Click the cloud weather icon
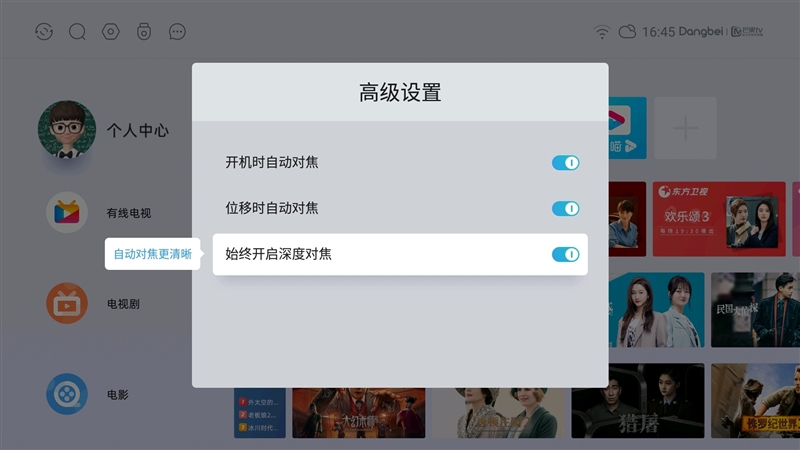This screenshot has height=450, width=800. click(627, 32)
